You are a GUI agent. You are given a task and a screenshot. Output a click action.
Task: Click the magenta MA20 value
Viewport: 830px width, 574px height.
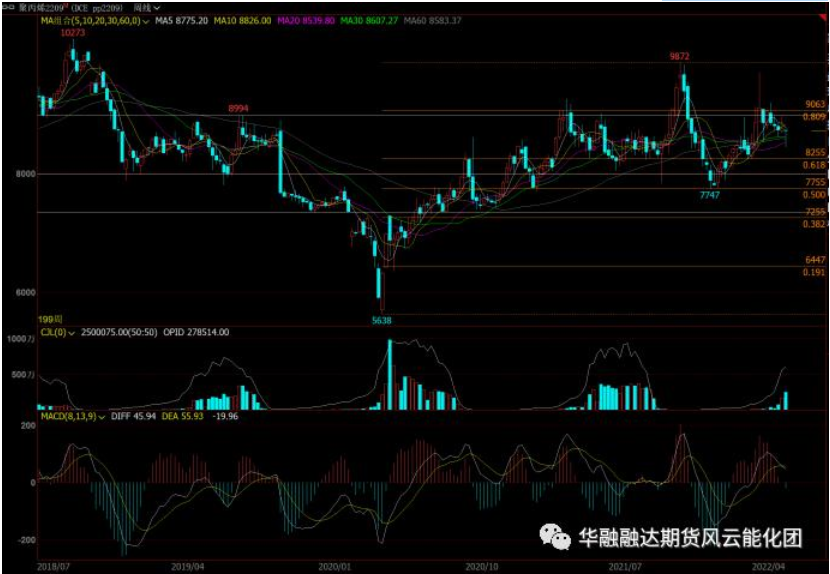(306, 21)
